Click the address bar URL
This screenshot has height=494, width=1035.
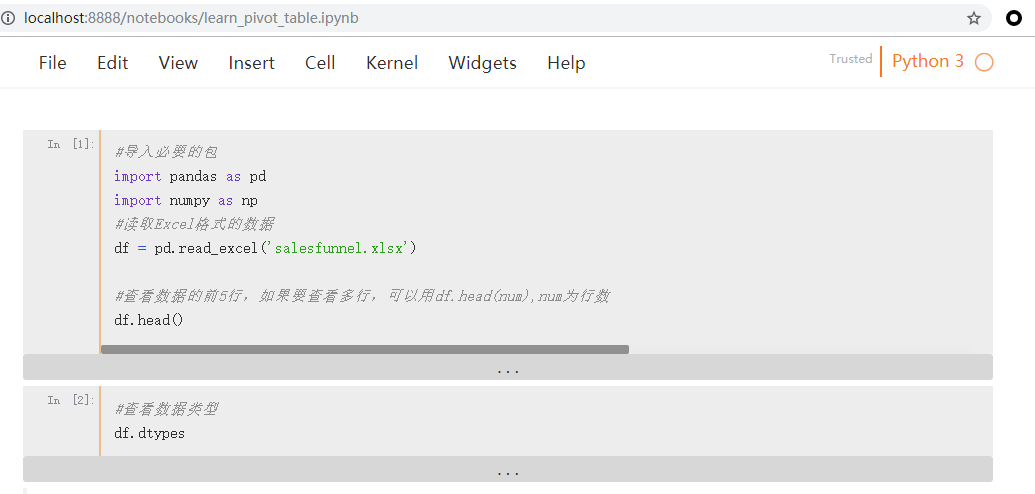(191, 18)
